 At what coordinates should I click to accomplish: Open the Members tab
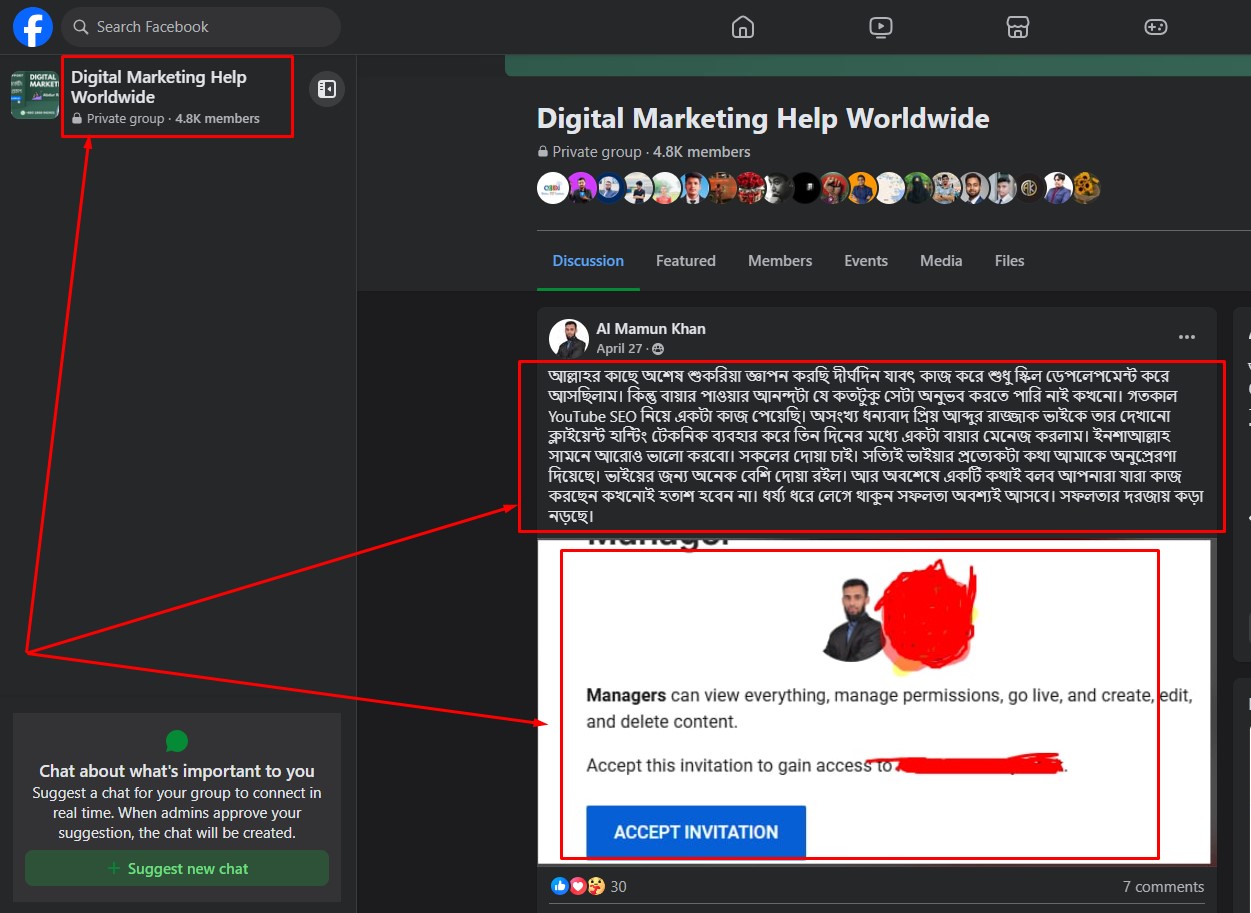780,261
